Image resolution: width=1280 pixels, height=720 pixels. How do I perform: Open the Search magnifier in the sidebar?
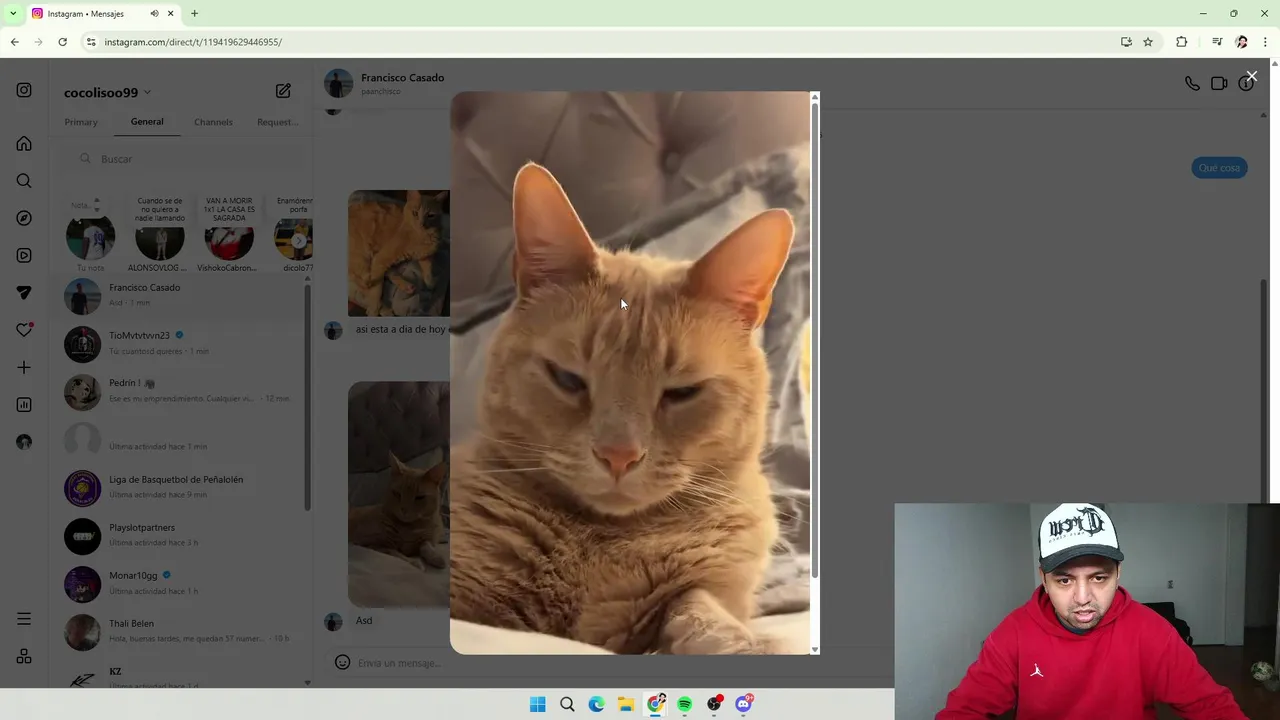point(24,181)
